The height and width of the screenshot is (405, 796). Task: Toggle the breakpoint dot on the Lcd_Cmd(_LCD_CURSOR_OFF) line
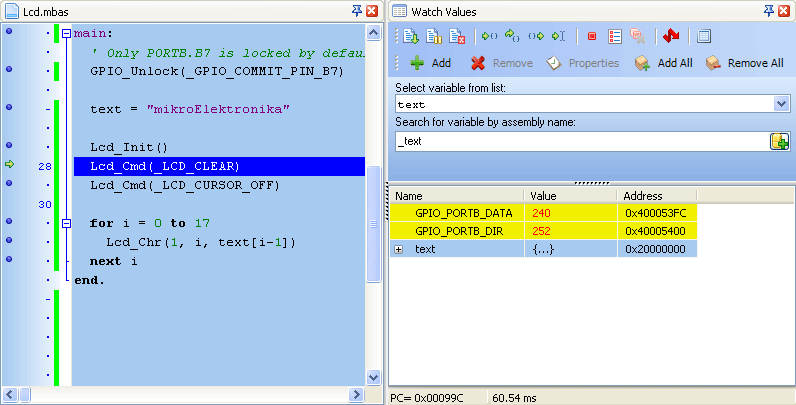click(x=9, y=183)
